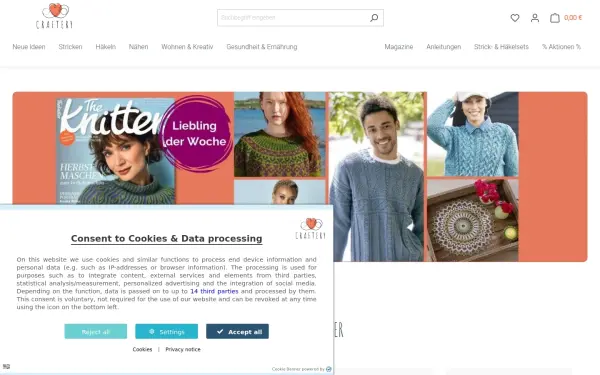
Task: Click the cart total 0,00 €
Action: [573, 18]
